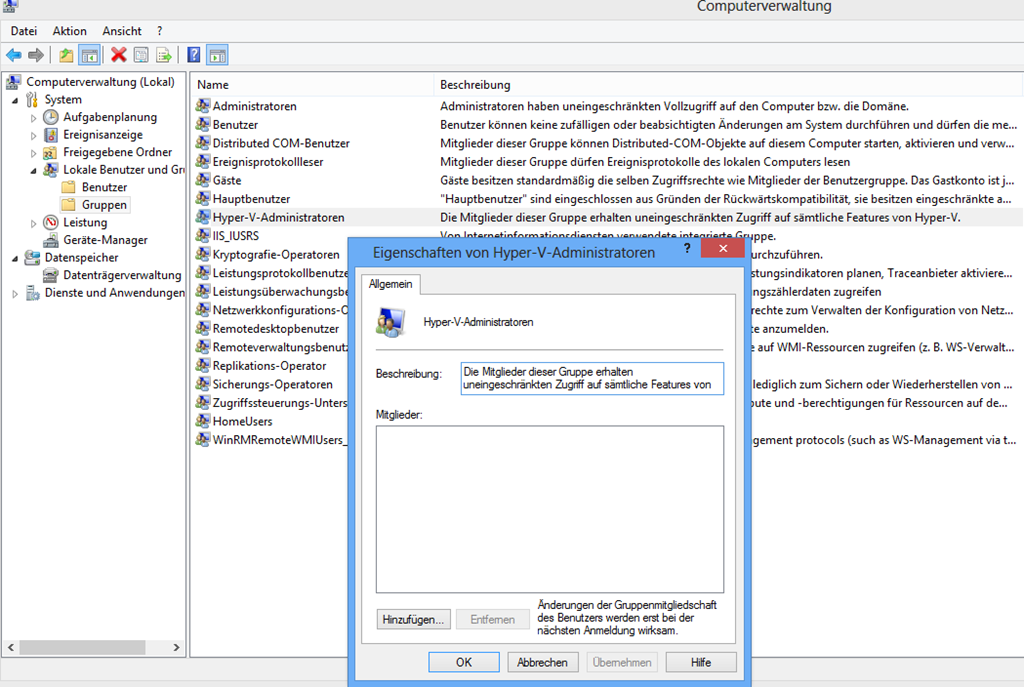The image size is (1024, 687).
Task: Click the blue Back arrow in toolbar
Action: click(x=14, y=56)
